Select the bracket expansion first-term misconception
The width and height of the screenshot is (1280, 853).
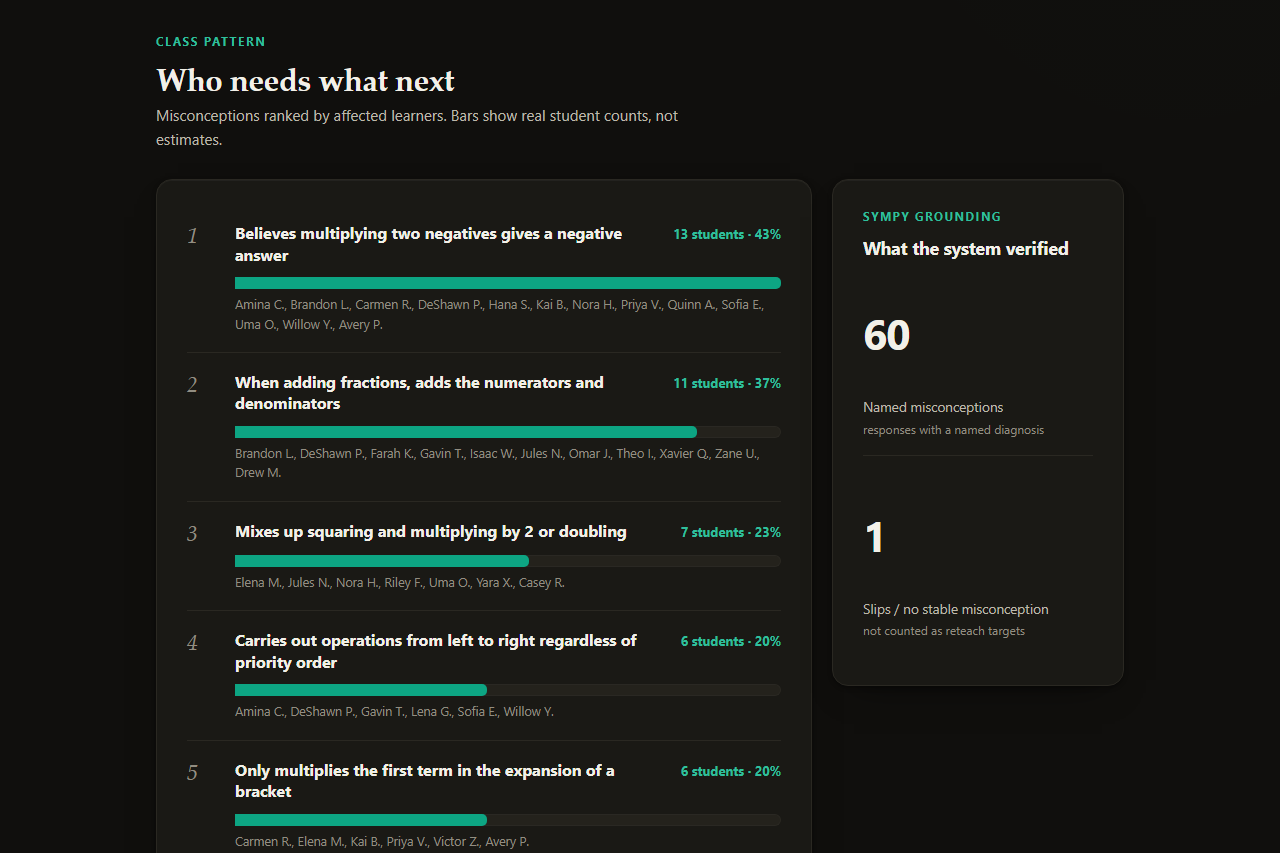point(425,781)
